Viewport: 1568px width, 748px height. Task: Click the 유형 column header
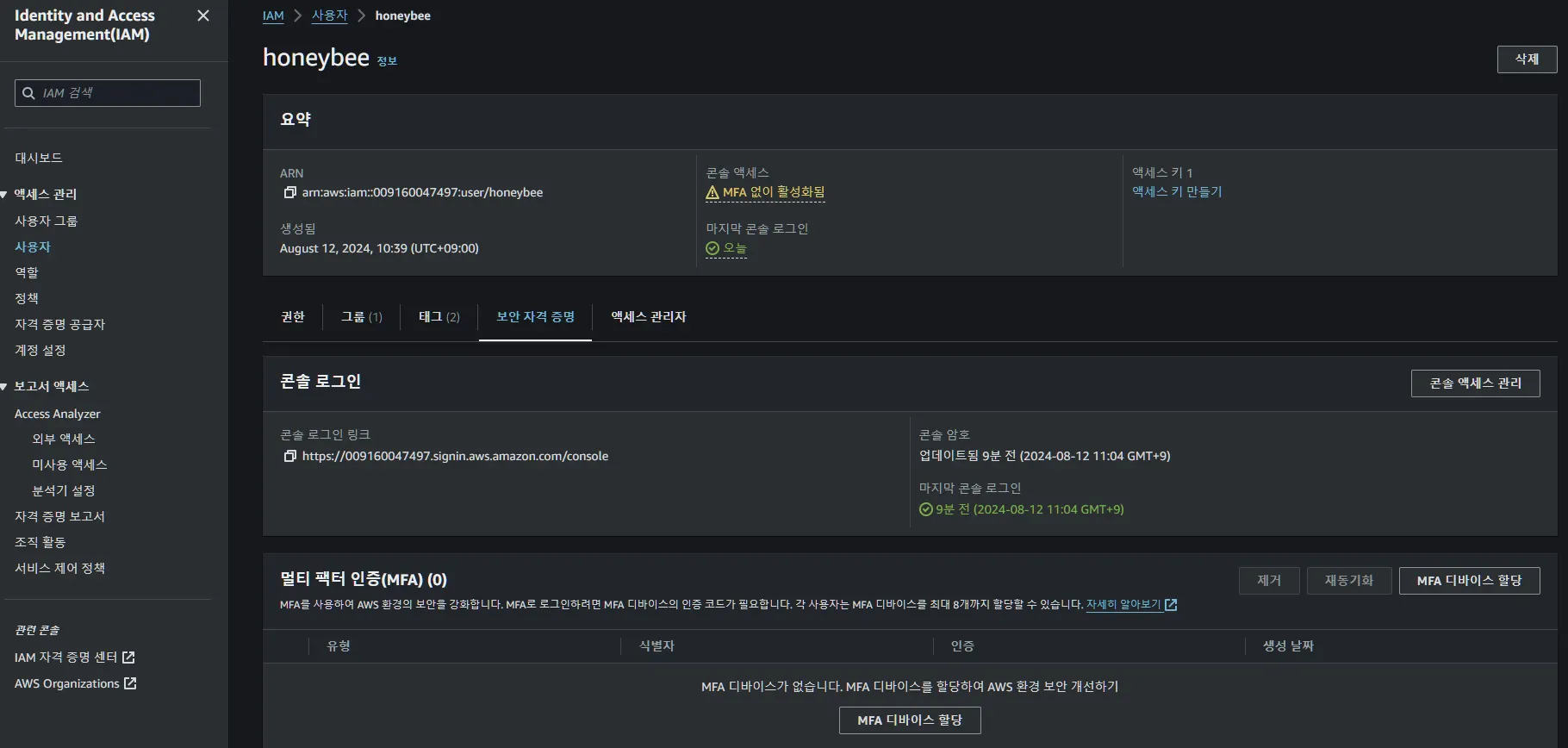click(x=339, y=646)
